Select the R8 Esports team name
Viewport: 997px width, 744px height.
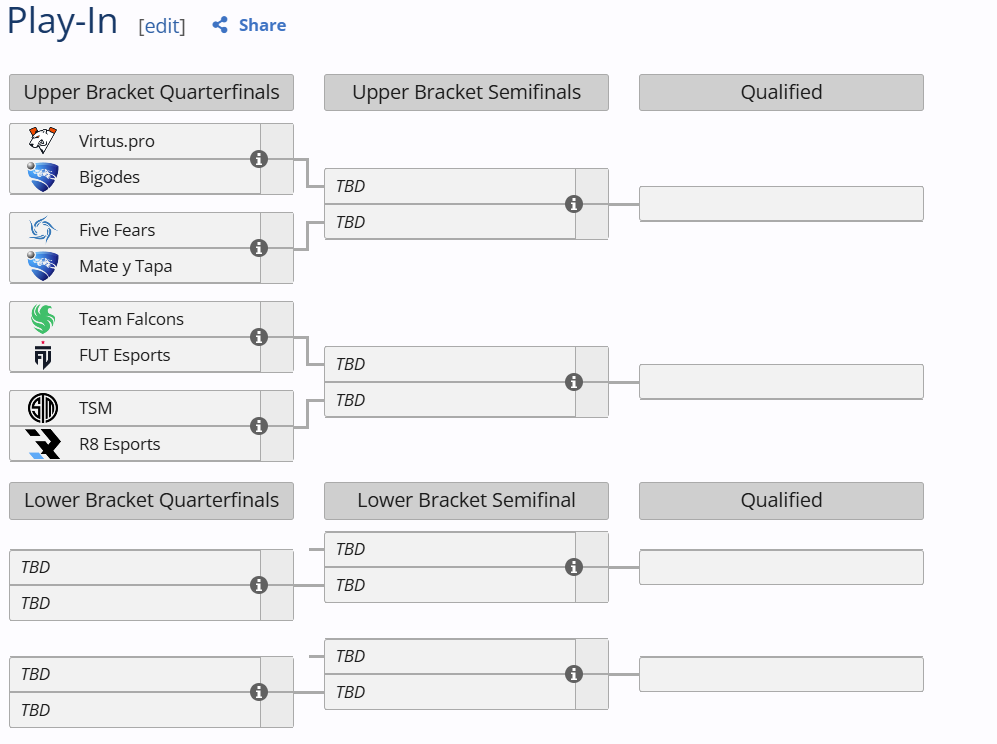[x=120, y=444]
